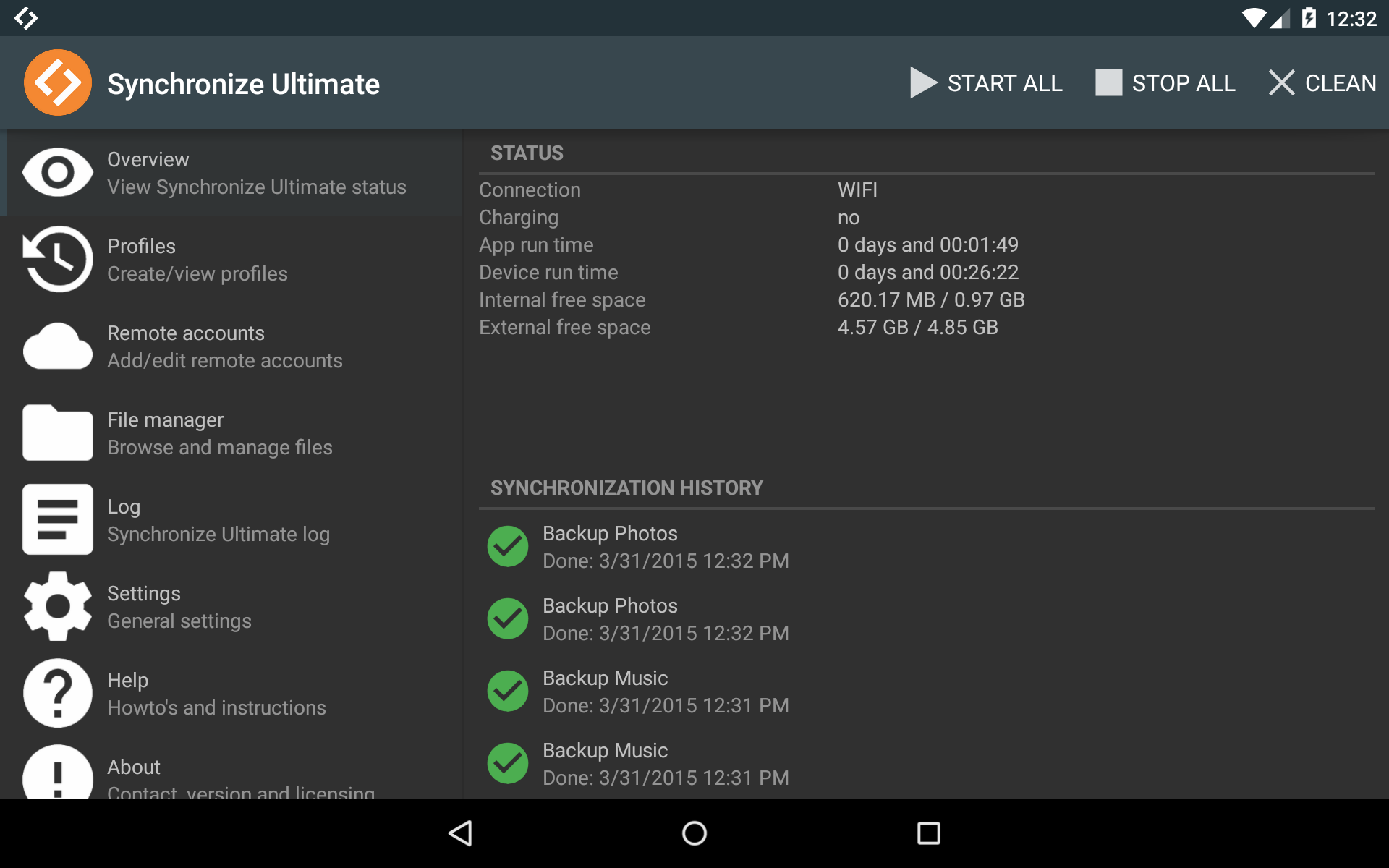1389x868 pixels.
Task: Select the Connection value WIFI
Action: [857, 190]
